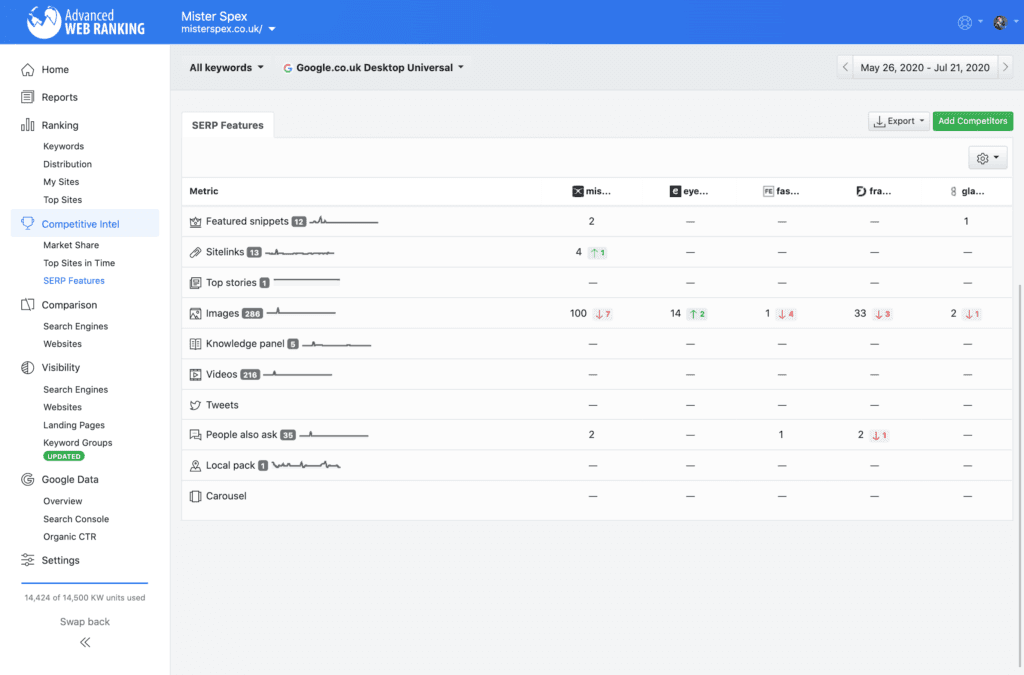Open Top Sites in Time
The height and width of the screenshot is (675, 1024).
(x=79, y=262)
